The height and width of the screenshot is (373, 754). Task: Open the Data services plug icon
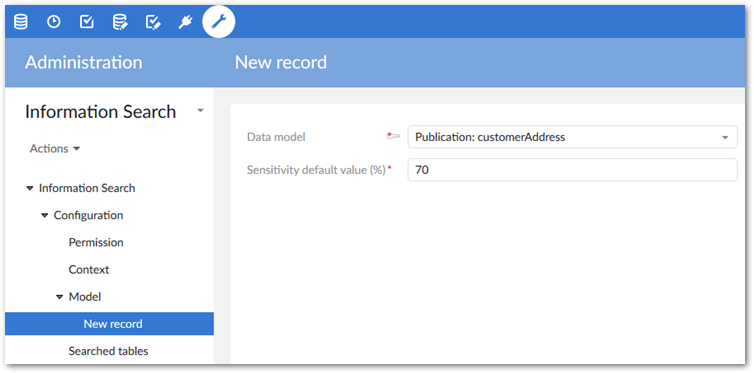(x=186, y=22)
